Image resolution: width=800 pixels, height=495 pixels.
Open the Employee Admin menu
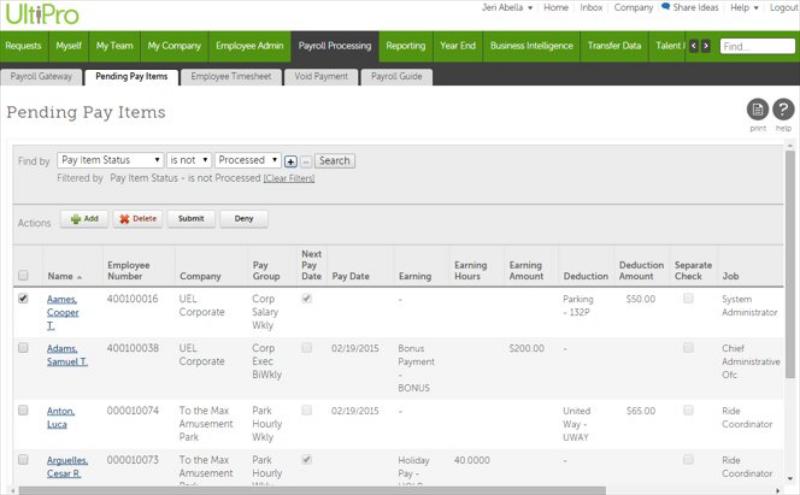[x=249, y=46]
